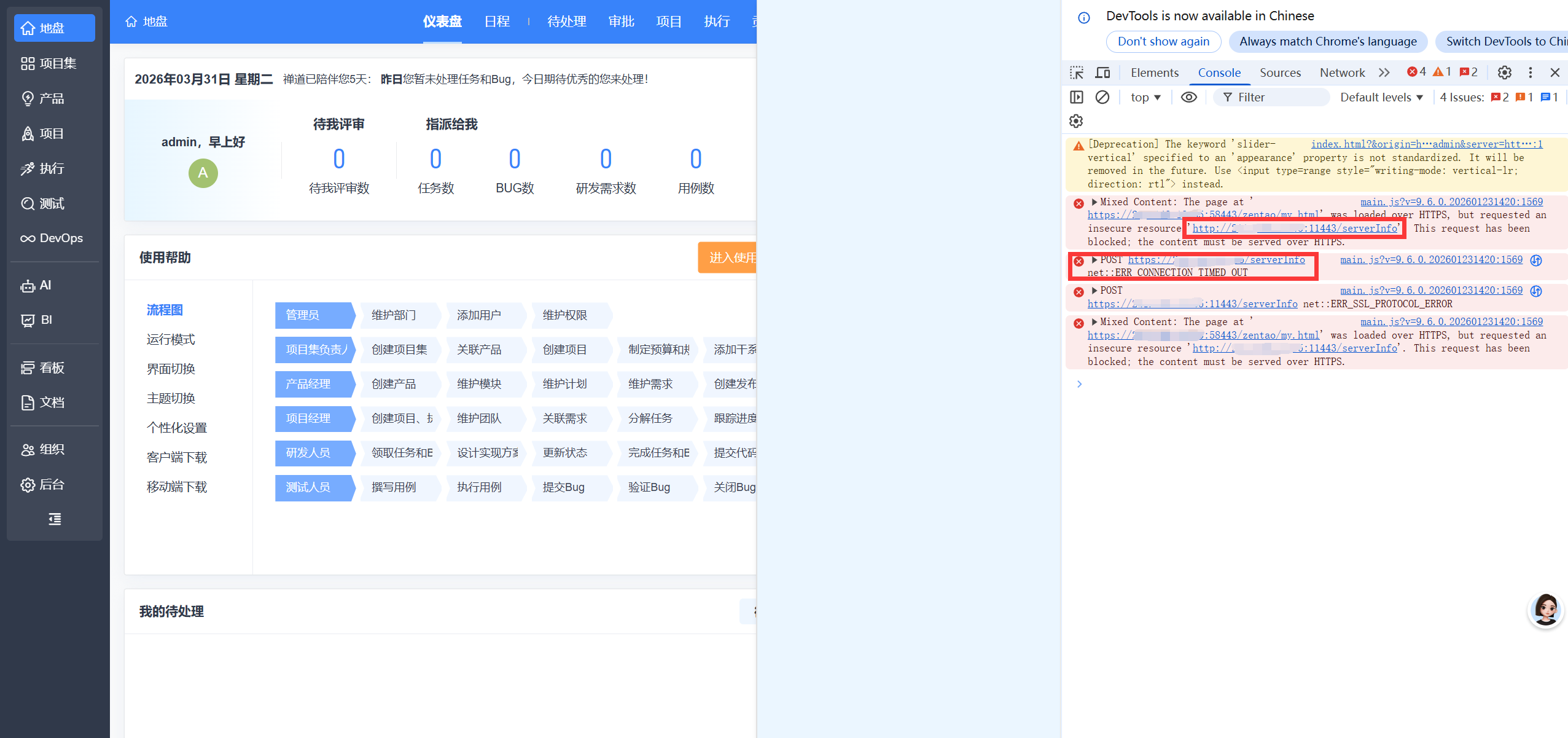Clear the console with the ban icon
The height and width of the screenshot is (738, 1568).
[x=1102, y=97]
